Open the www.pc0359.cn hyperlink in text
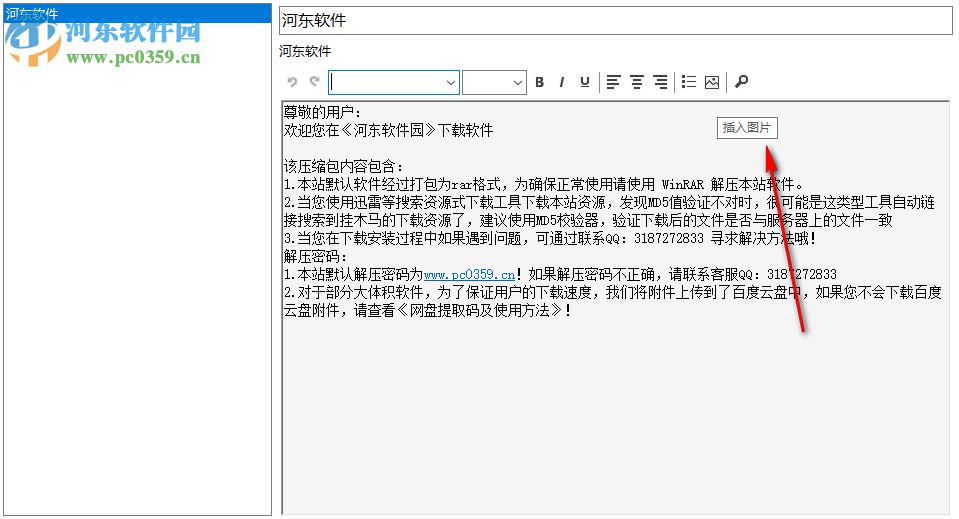 tap(469, 274)
